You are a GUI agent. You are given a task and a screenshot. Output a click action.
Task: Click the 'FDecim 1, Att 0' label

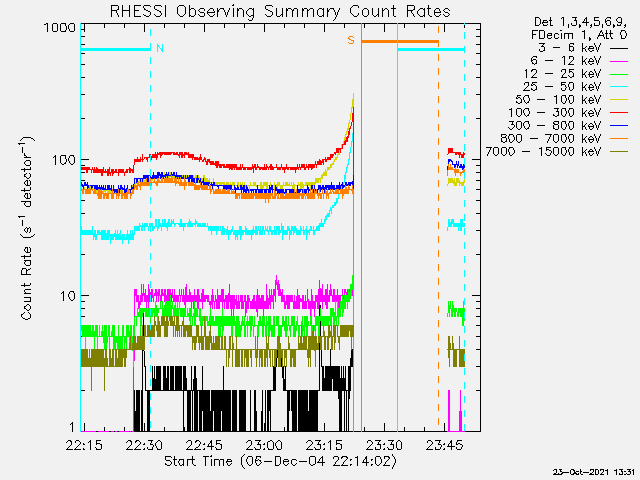tap(579, 35)
